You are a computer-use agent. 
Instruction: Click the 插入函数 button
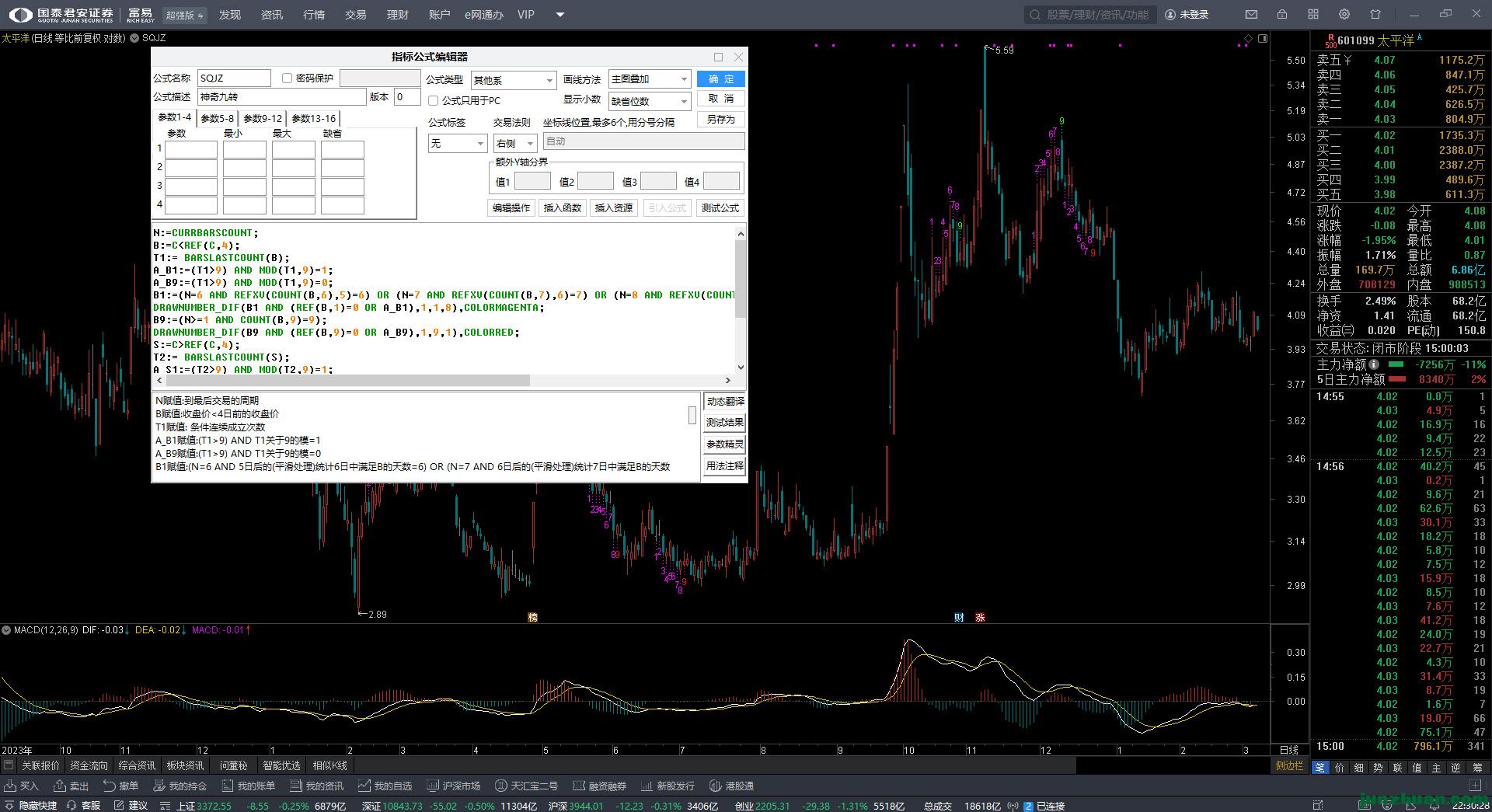[563, 208]
